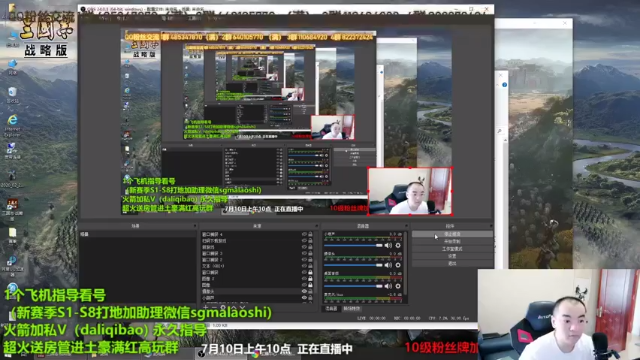Viewport: 640px width, 360px height.
Task: Click lock icon of 文本 (GDI+) source
Action: tap(311, 266)
